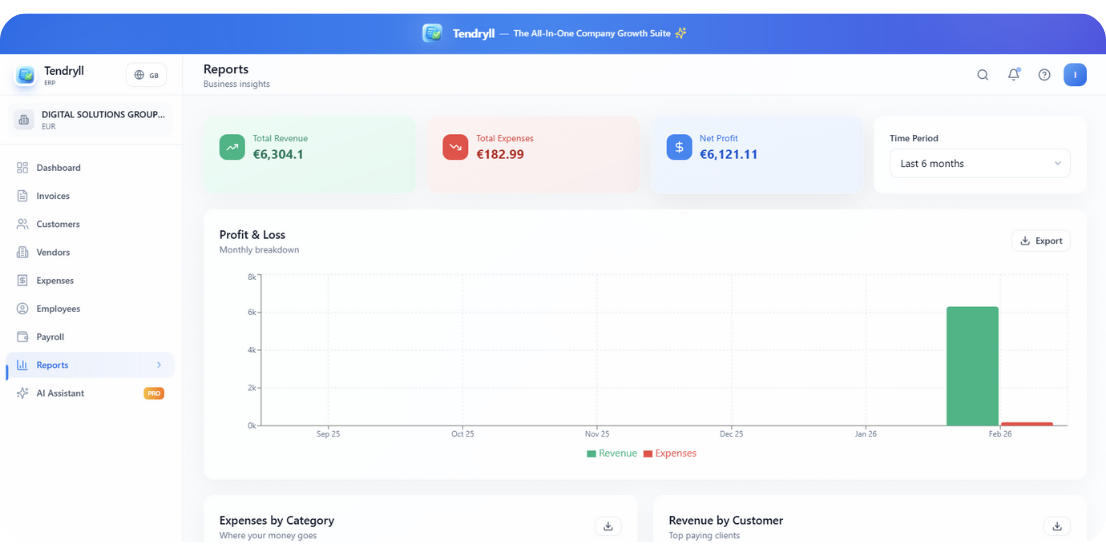Download the Revenue by Customer report
The width and height of the screenshot is (1106, 556).
pyautogui.click(x=1056, y=526)
